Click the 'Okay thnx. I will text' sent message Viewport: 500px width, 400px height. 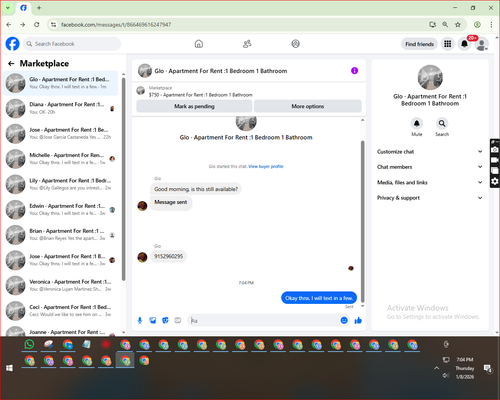coord(319,298)
